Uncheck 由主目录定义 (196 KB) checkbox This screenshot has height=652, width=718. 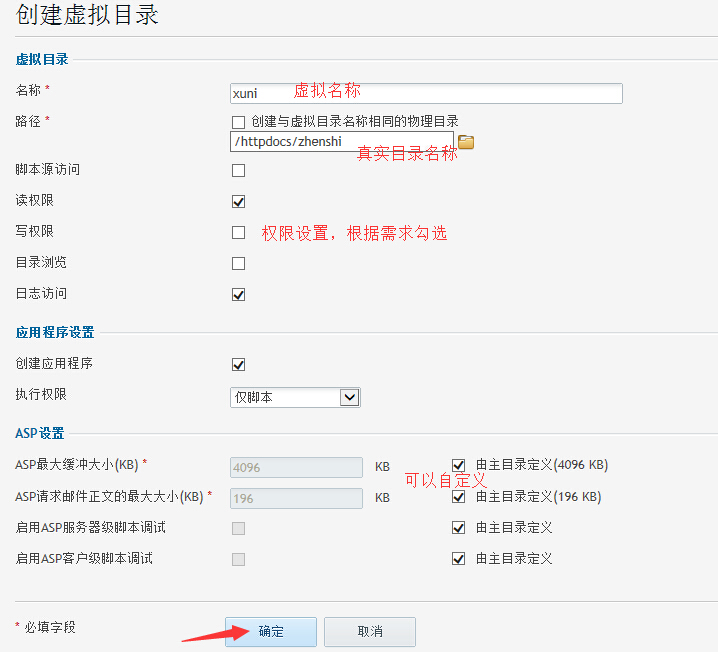[x=459, y=497]
